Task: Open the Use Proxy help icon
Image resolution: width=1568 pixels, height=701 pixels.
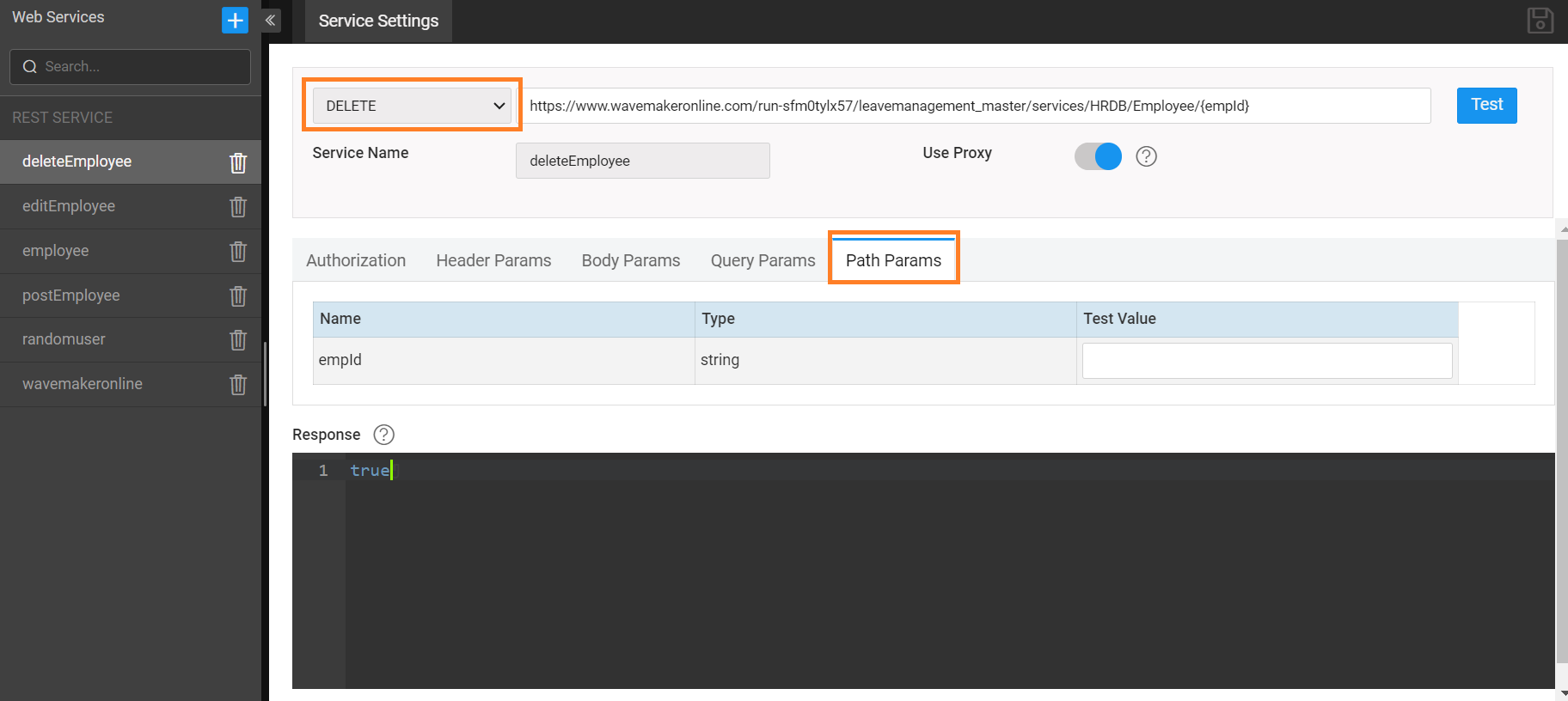Action: [x=1146, y=156]
